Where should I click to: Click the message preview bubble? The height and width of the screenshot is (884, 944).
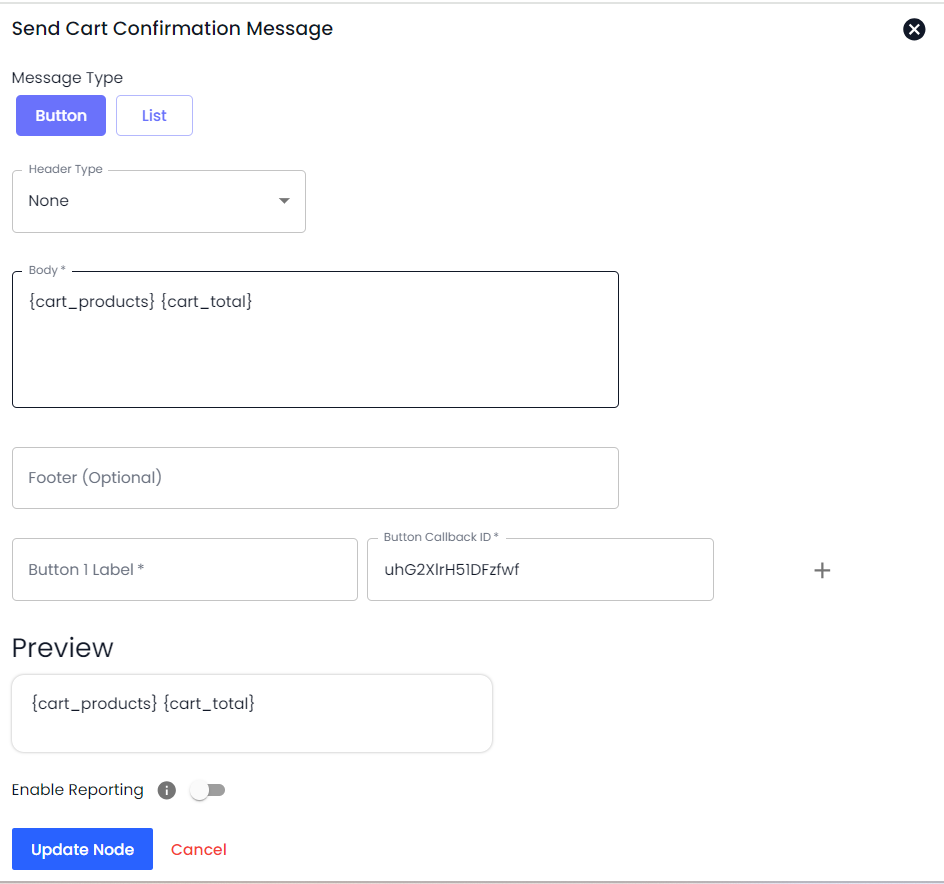click(x=252, y=713)
